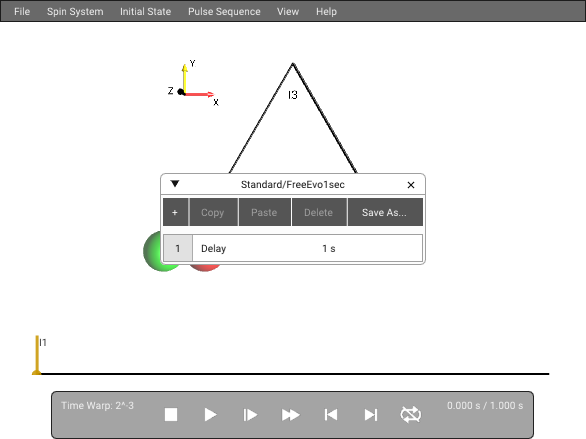
Task: Start the simulation with the play icon
Action: [210, 415]
